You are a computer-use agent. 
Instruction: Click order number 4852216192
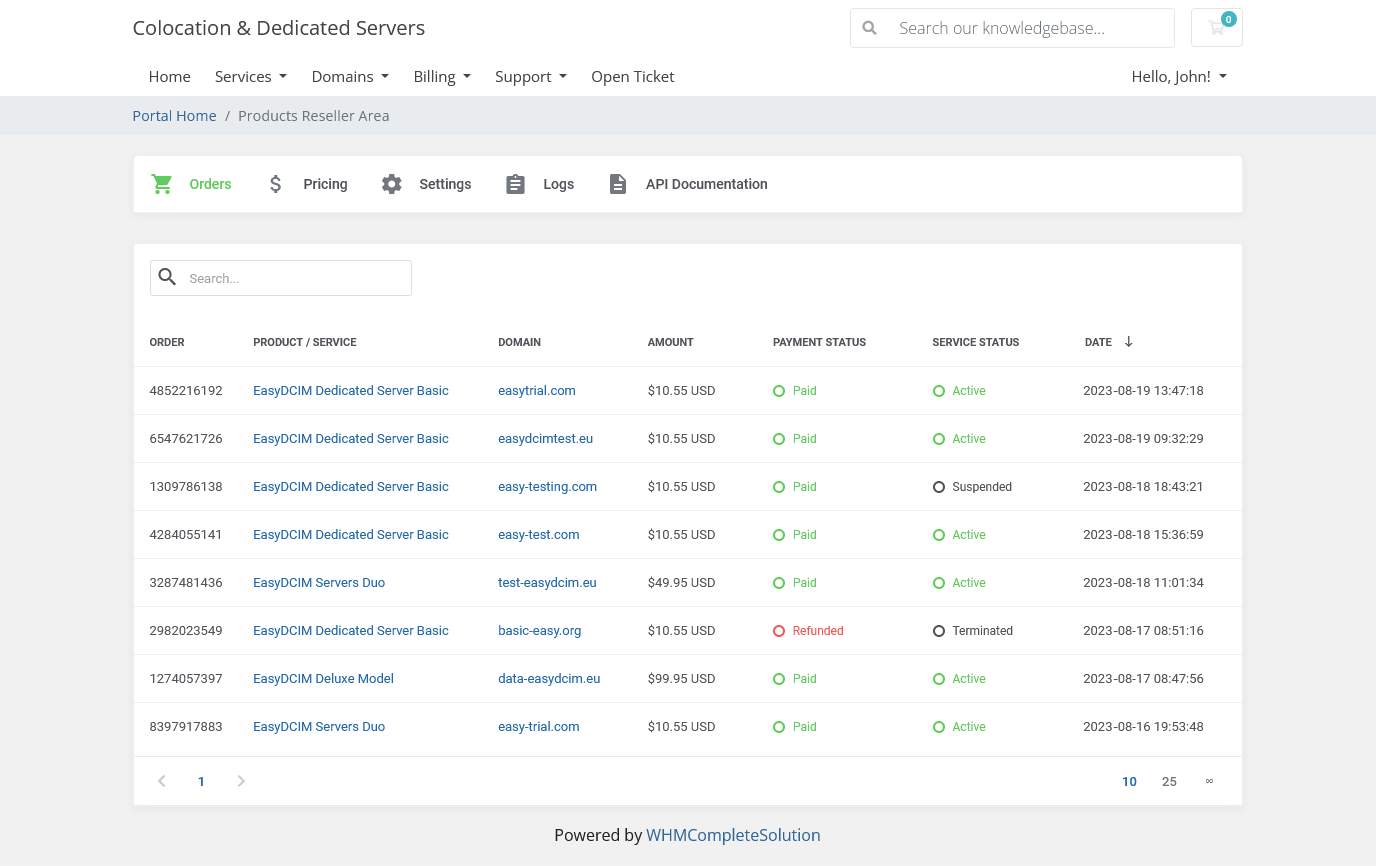186,391
